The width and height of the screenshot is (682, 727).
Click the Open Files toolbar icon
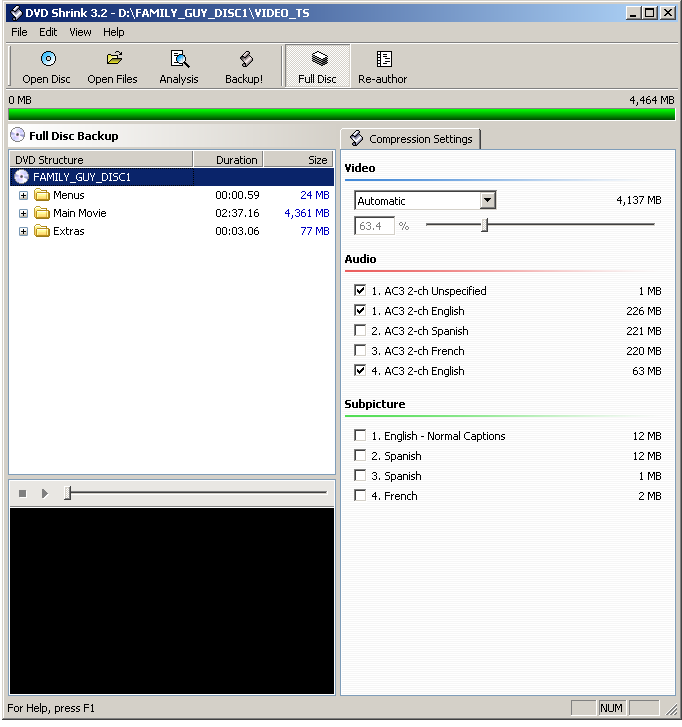tap(114, 59)
